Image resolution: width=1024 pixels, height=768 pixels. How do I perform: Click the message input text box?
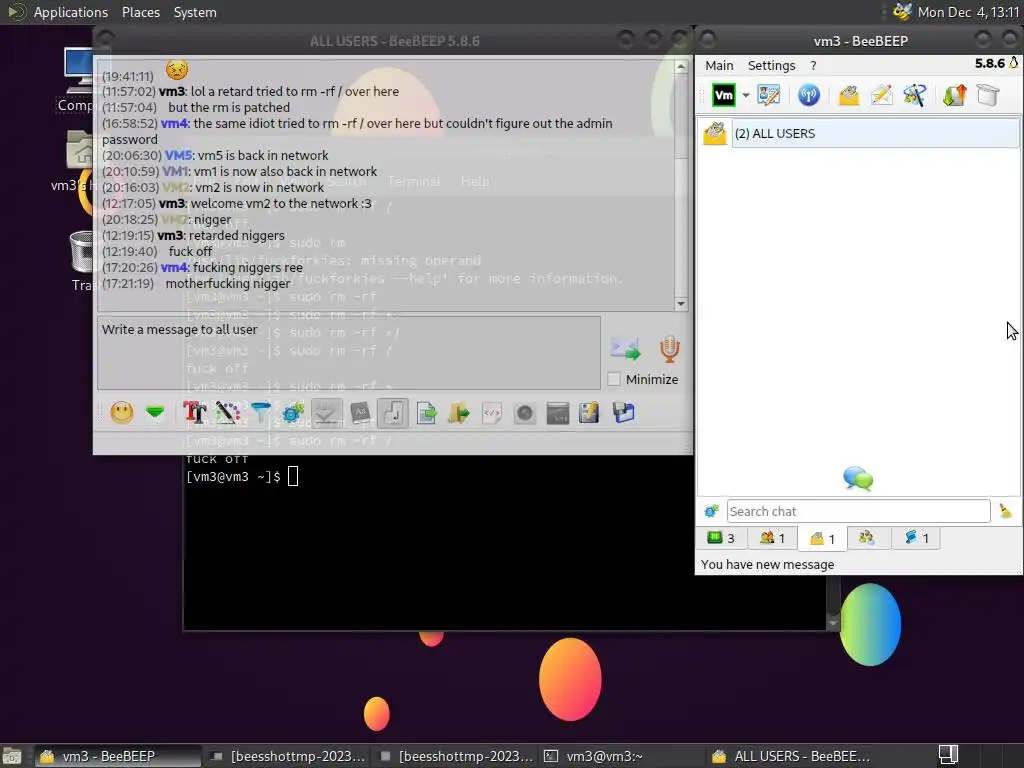tap(349, 353)
